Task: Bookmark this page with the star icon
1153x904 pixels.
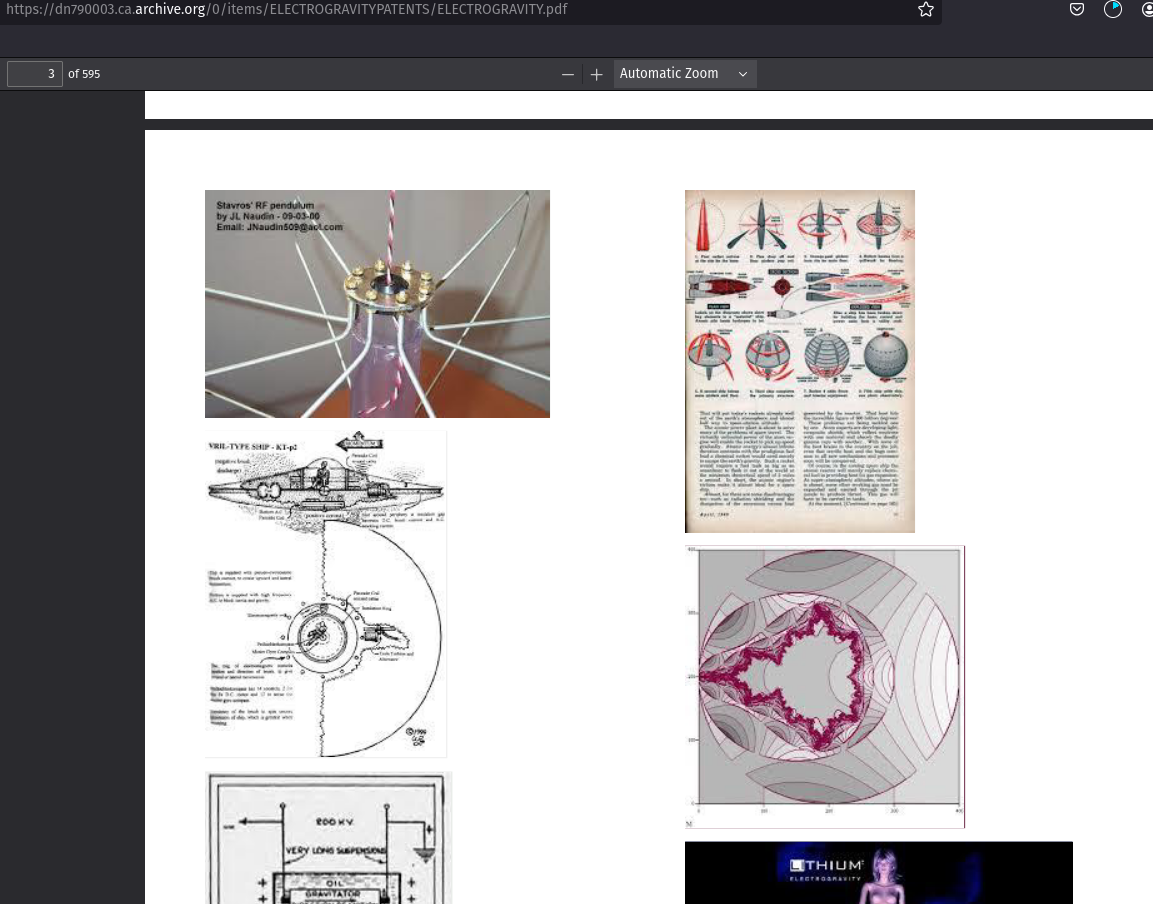Action: (926, 10)
